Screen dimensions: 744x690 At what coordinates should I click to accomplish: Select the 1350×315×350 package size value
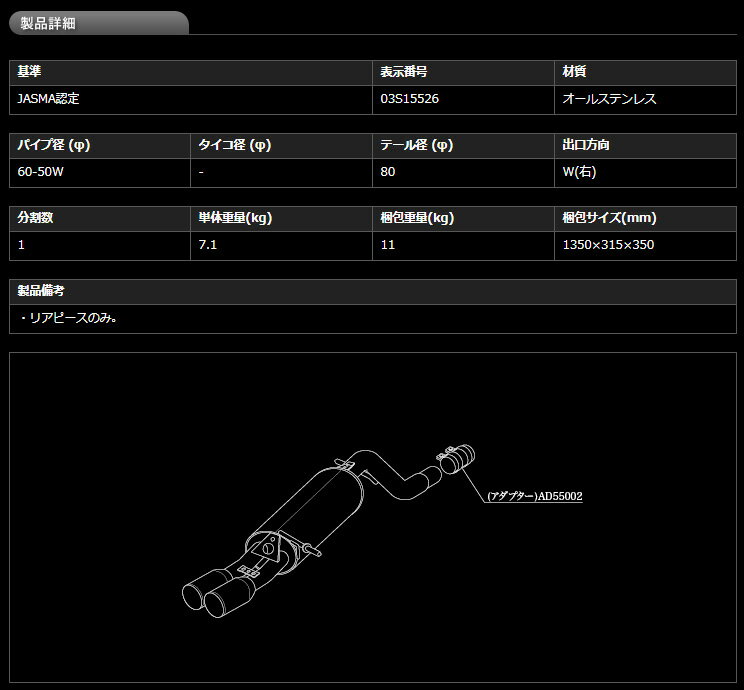(x=608, y=243)
